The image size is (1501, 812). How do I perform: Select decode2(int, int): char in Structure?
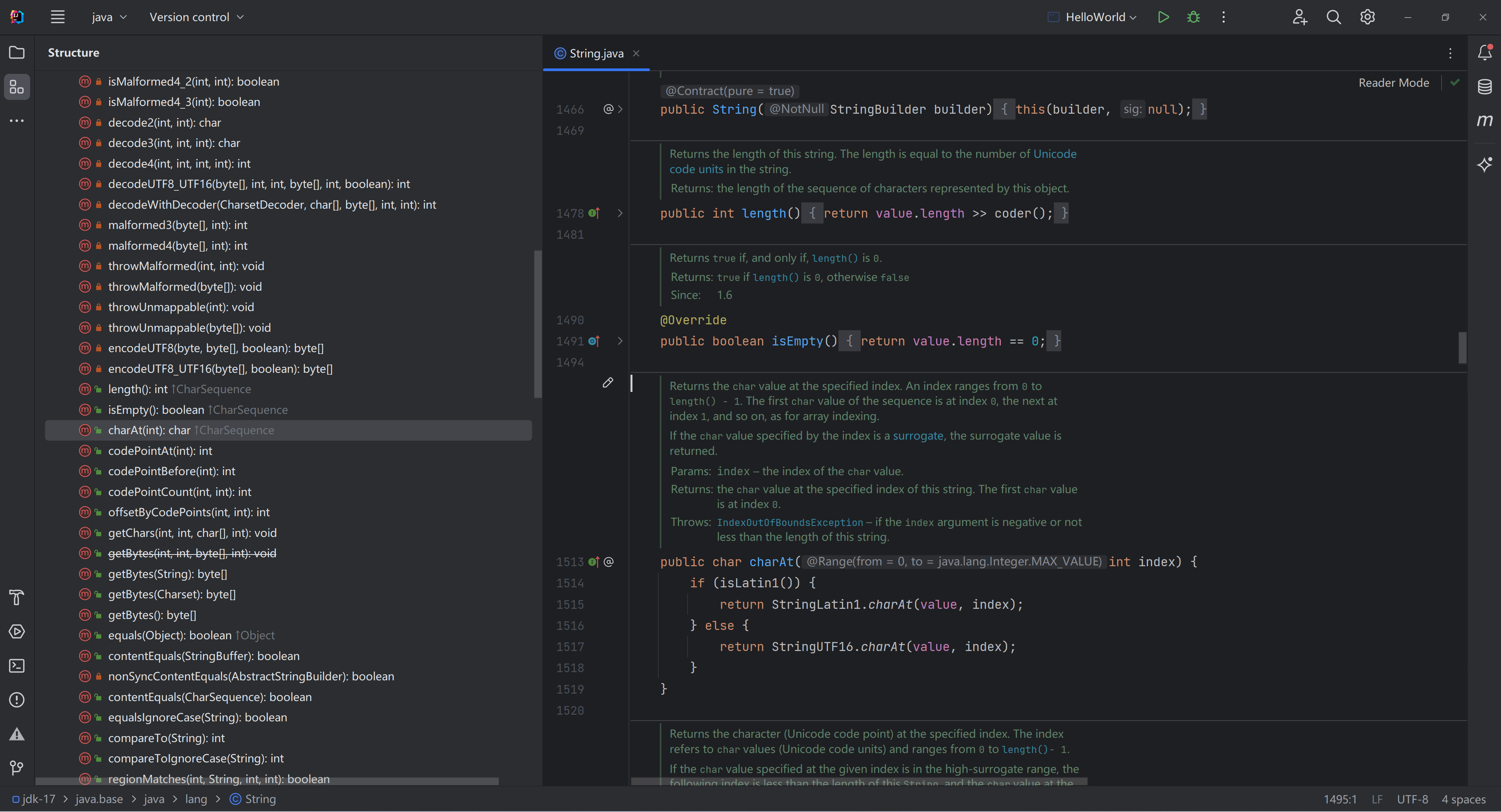point(288,122)
